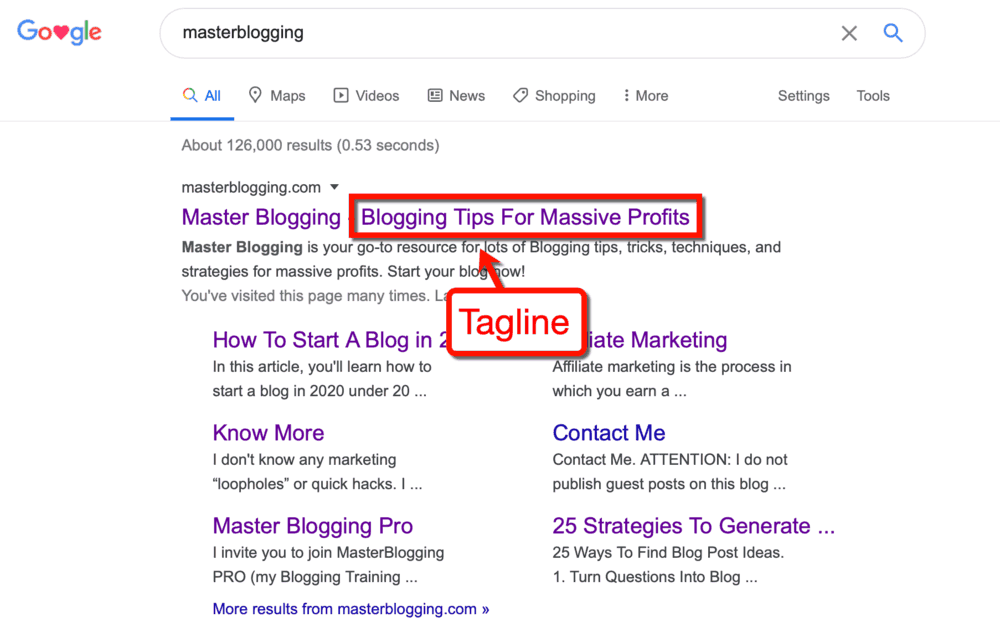
Task: Select the Shopping tag icon
Action: pyautogui.click(x=520, y=95)
